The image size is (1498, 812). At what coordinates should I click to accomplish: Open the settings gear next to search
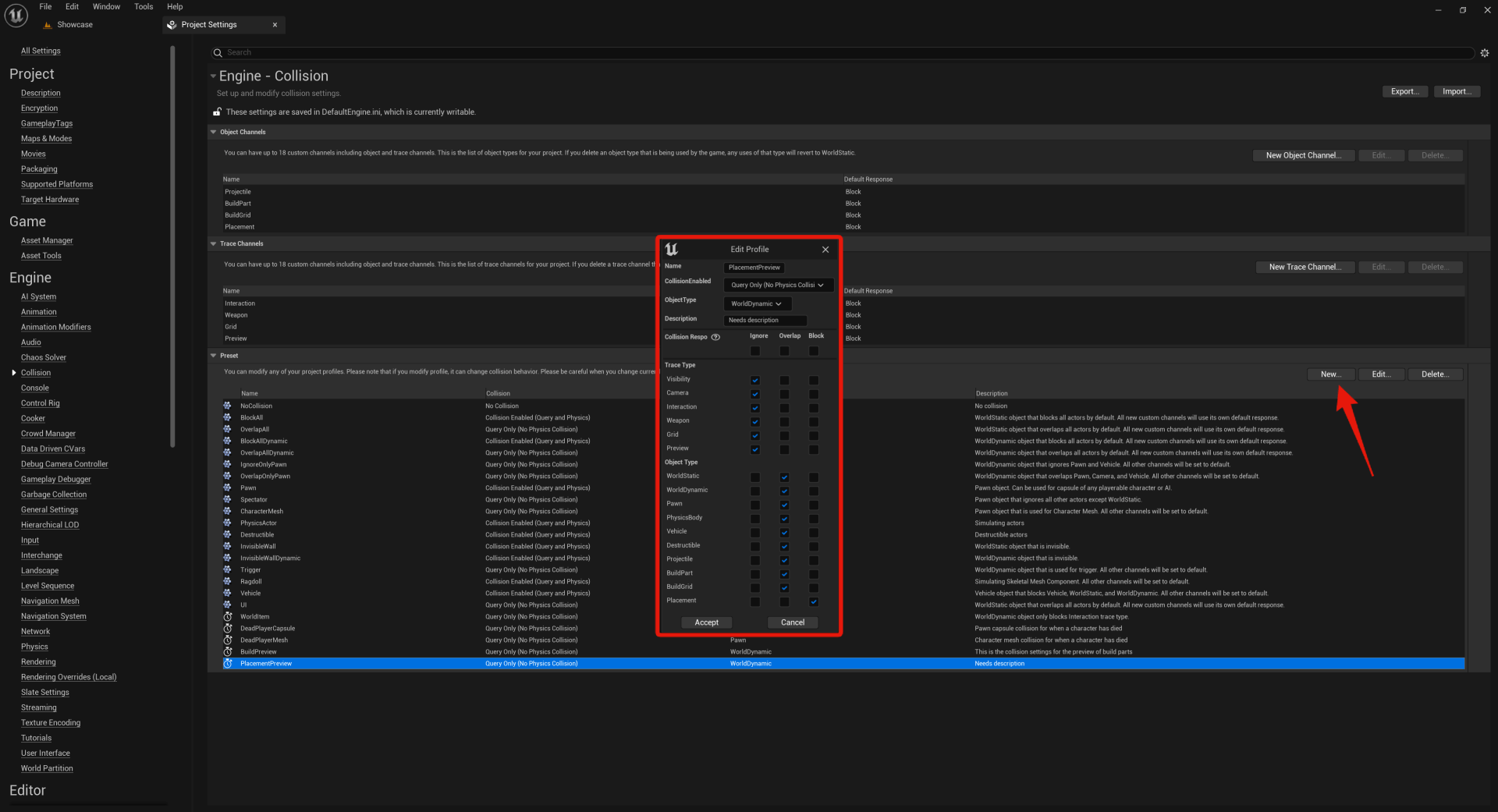pyautogui.click(x=1484, y=53)
